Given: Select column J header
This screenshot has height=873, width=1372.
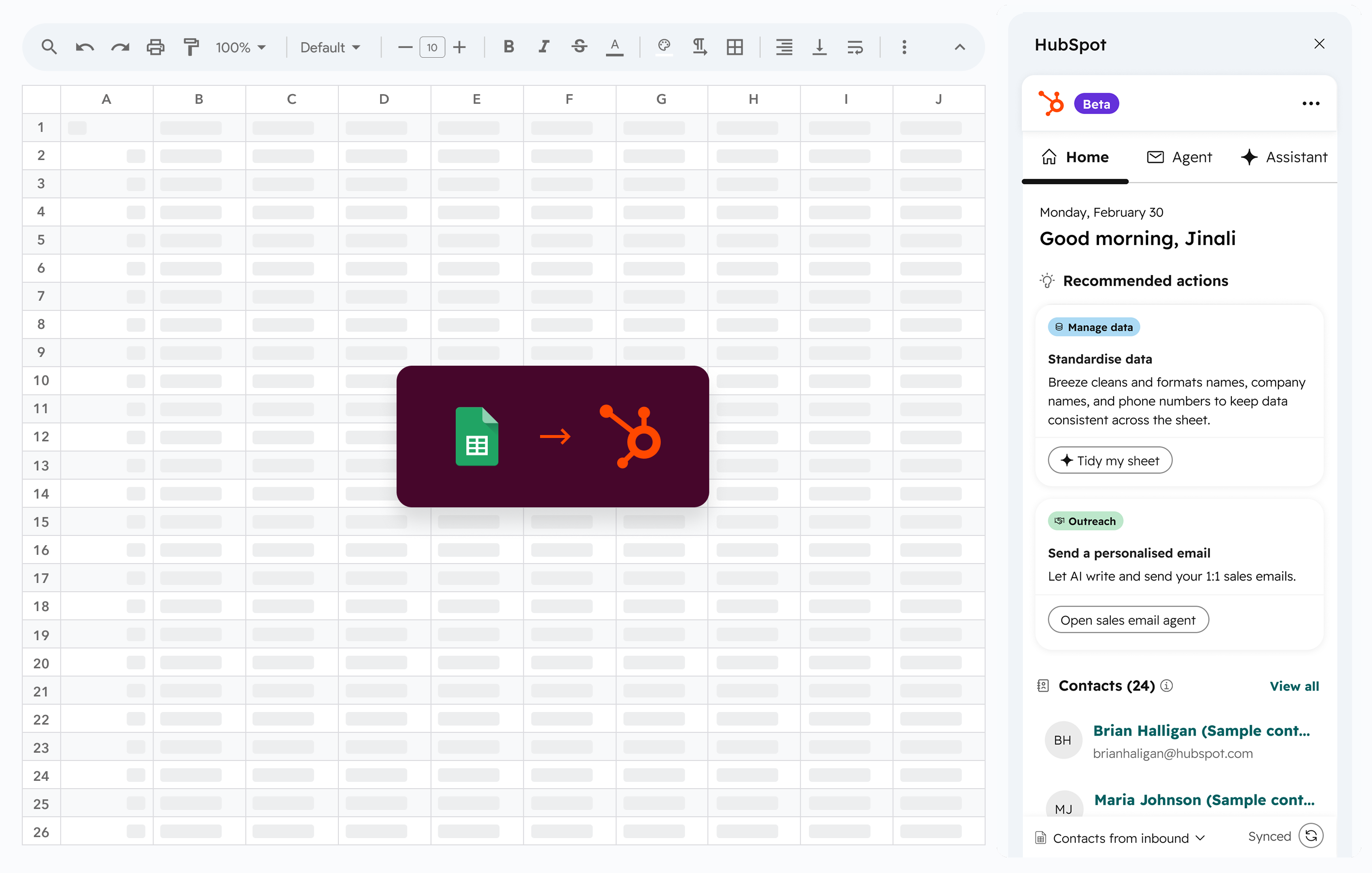Looking at the screenshot, I should pyautogui.click(x=939, y=99).
